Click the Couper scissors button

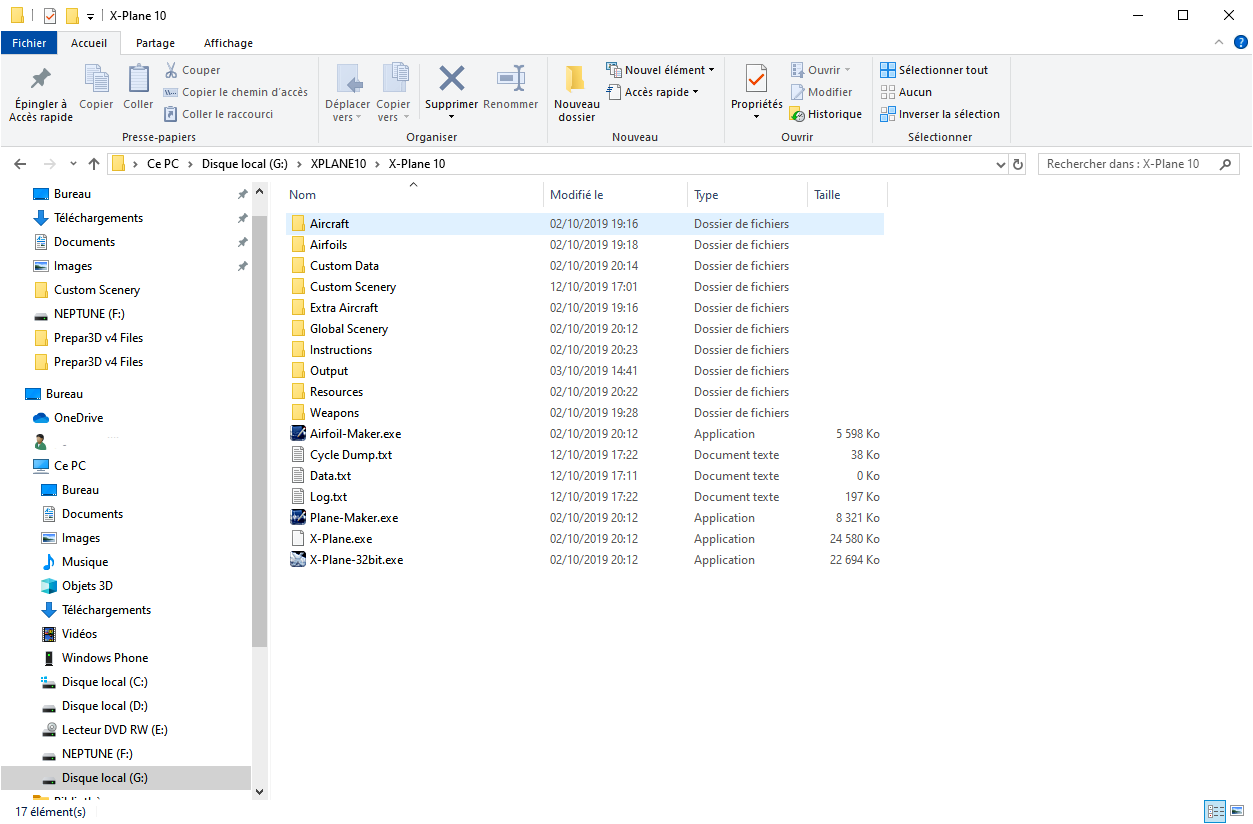(x=192, y=70)
